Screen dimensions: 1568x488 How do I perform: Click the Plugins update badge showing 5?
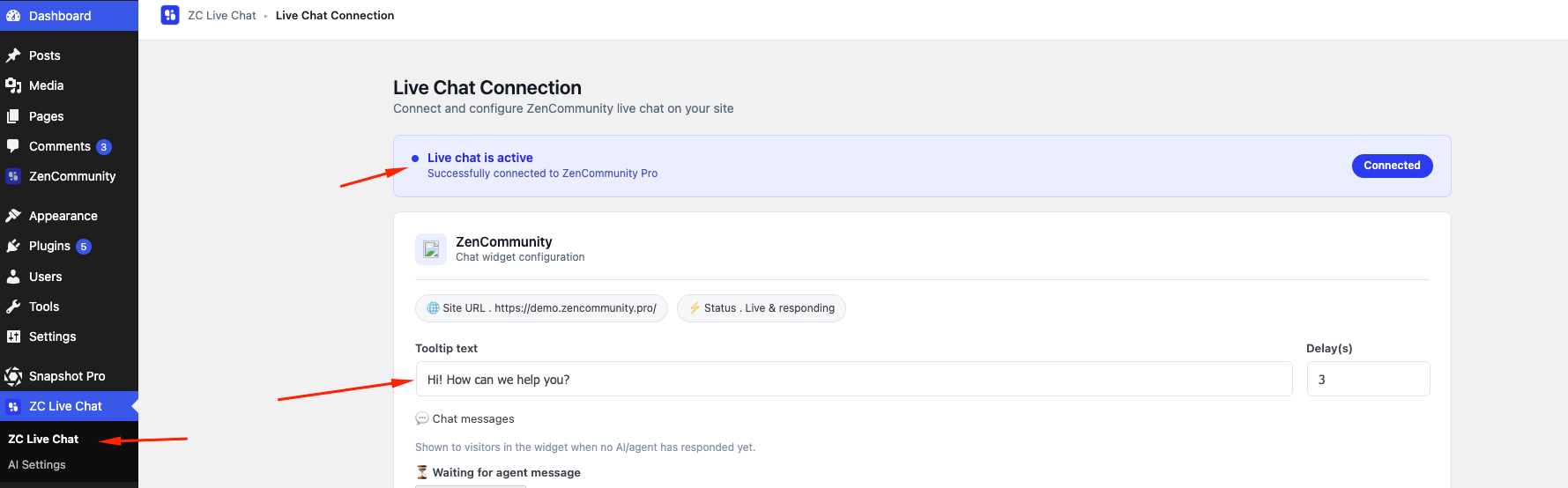[84, 247]
